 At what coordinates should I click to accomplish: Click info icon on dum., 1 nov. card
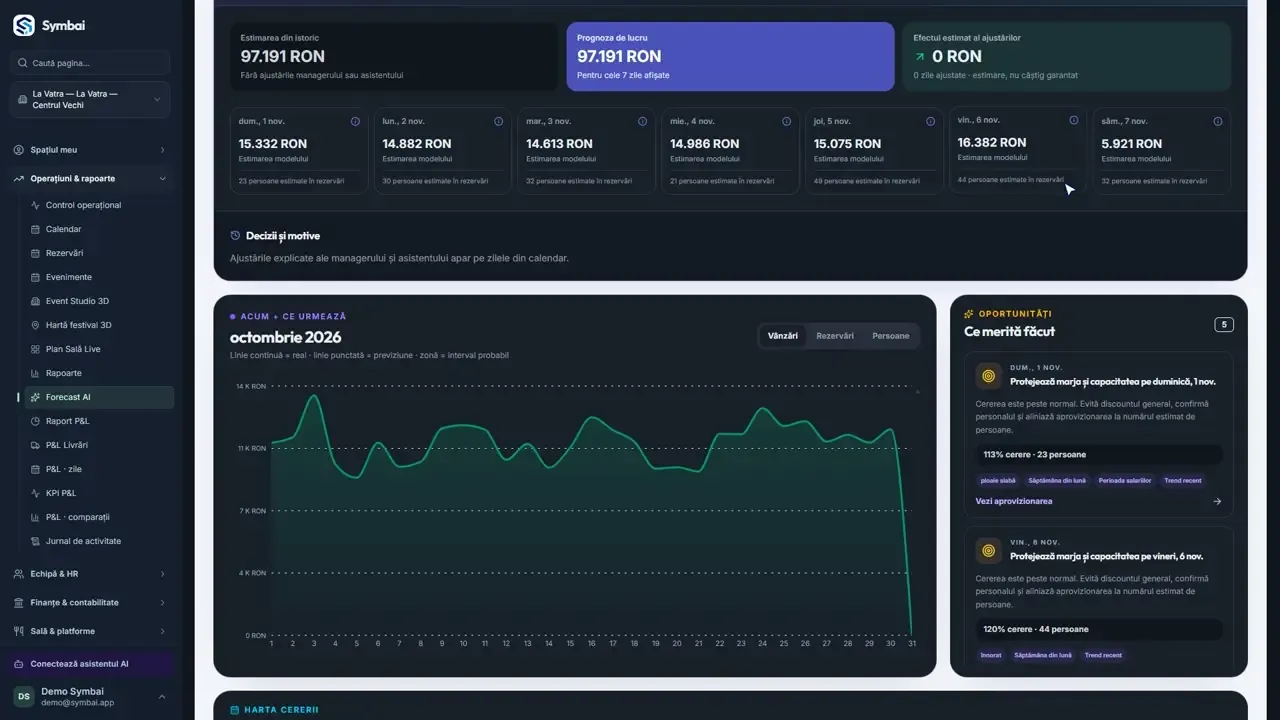(355, 121)
